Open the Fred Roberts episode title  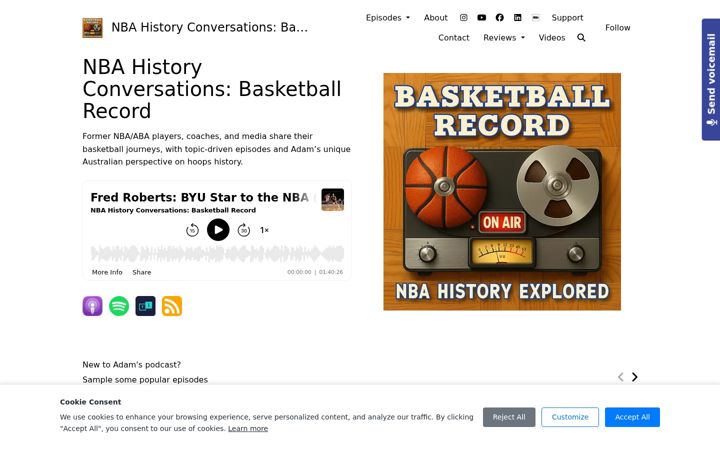(200, 197)
